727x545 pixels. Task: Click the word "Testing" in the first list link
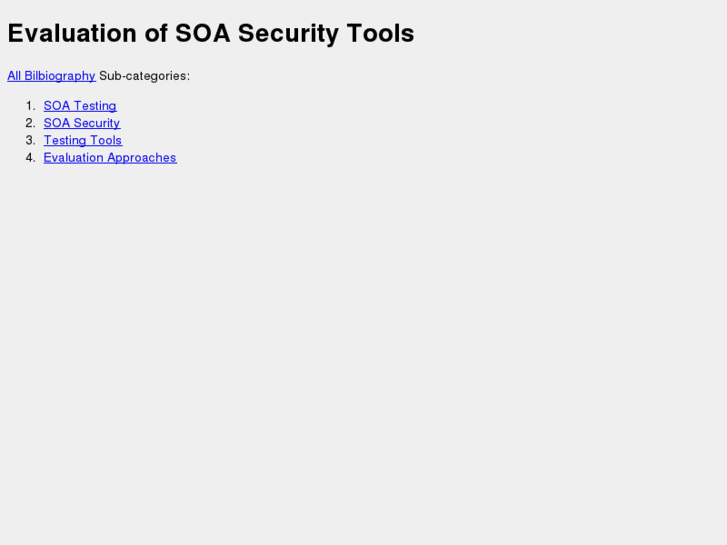coord(94,106)
